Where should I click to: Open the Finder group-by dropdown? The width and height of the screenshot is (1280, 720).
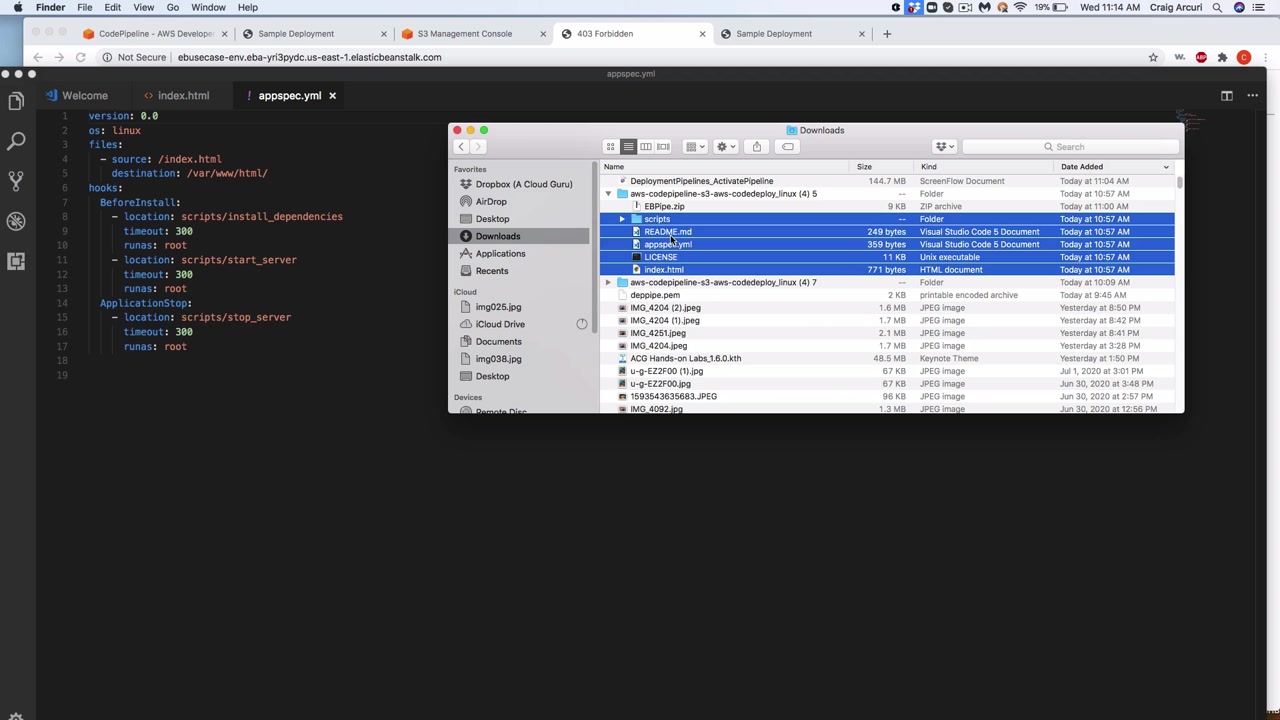click(695, 147)
